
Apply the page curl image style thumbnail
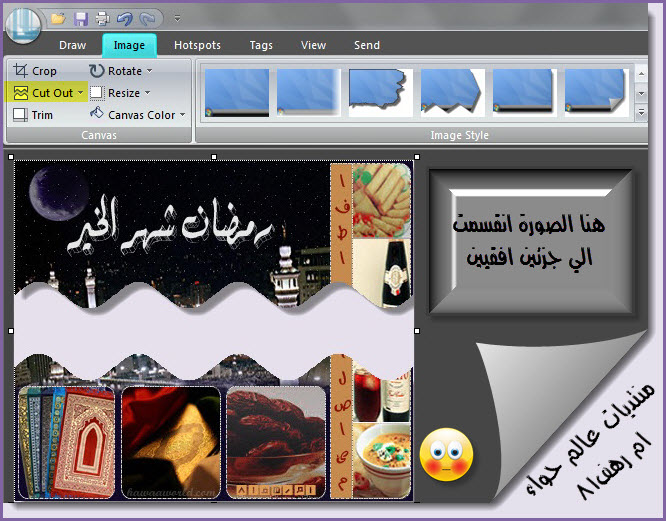597,90
